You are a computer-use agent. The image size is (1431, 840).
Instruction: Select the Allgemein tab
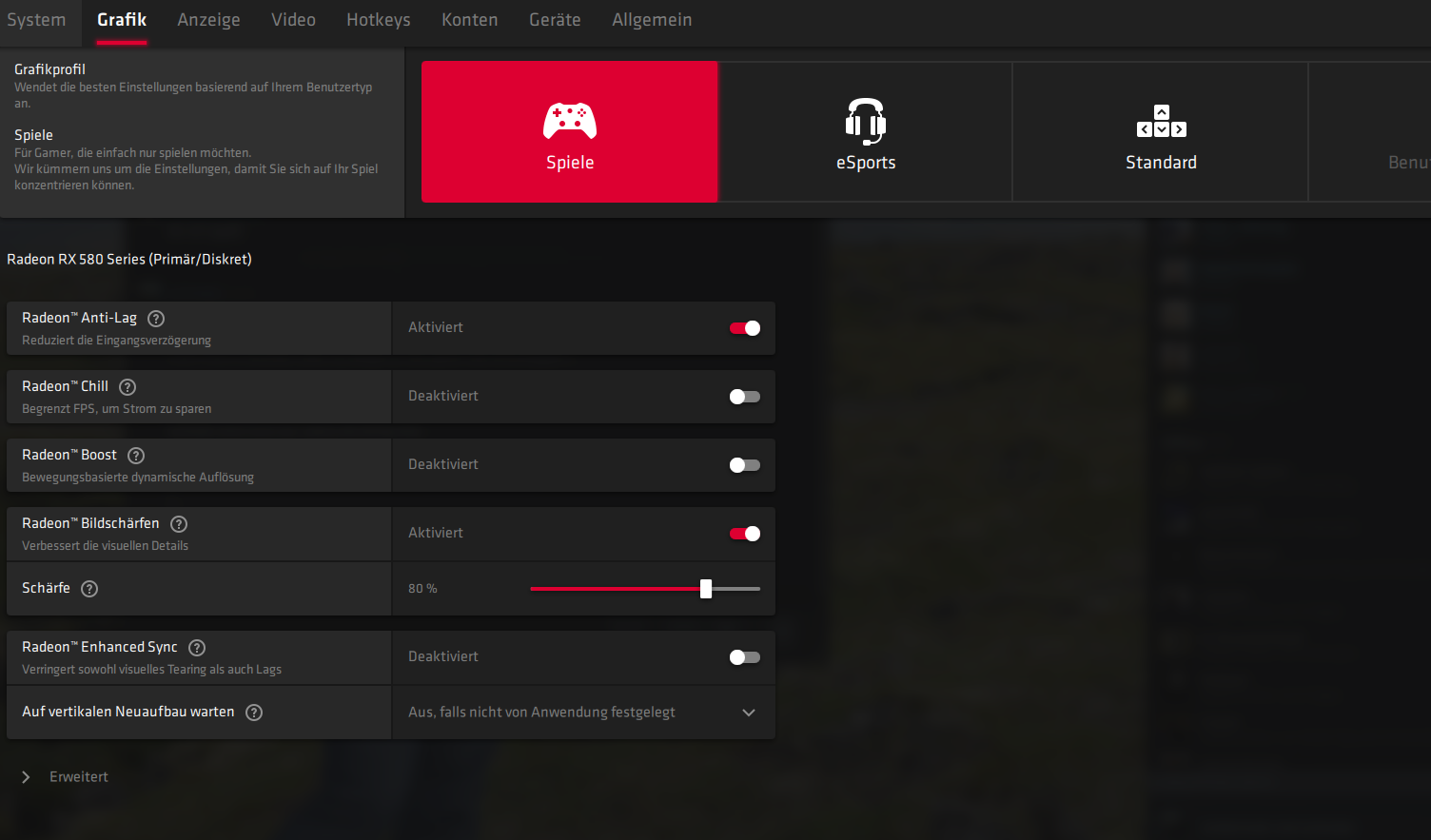pyautogui.click(x=652, y=20)
